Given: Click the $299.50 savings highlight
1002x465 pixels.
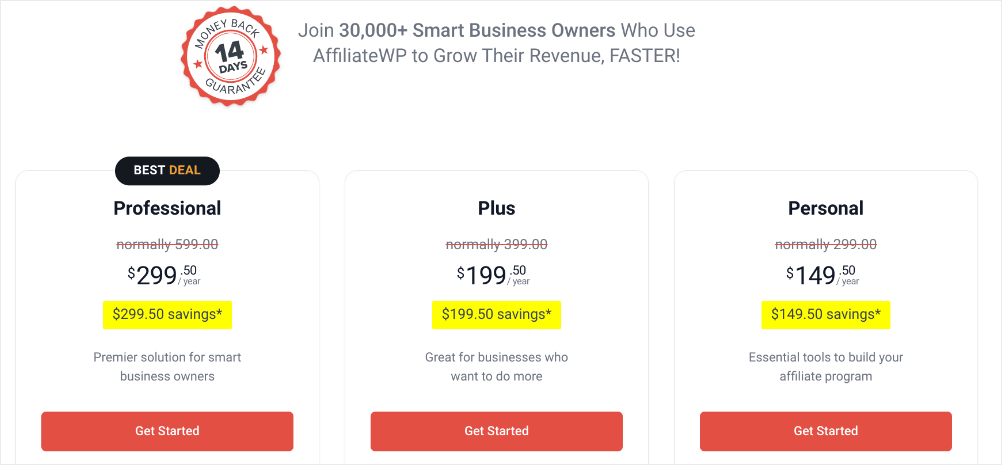Looking at the screenshot, I should (167, 315).
